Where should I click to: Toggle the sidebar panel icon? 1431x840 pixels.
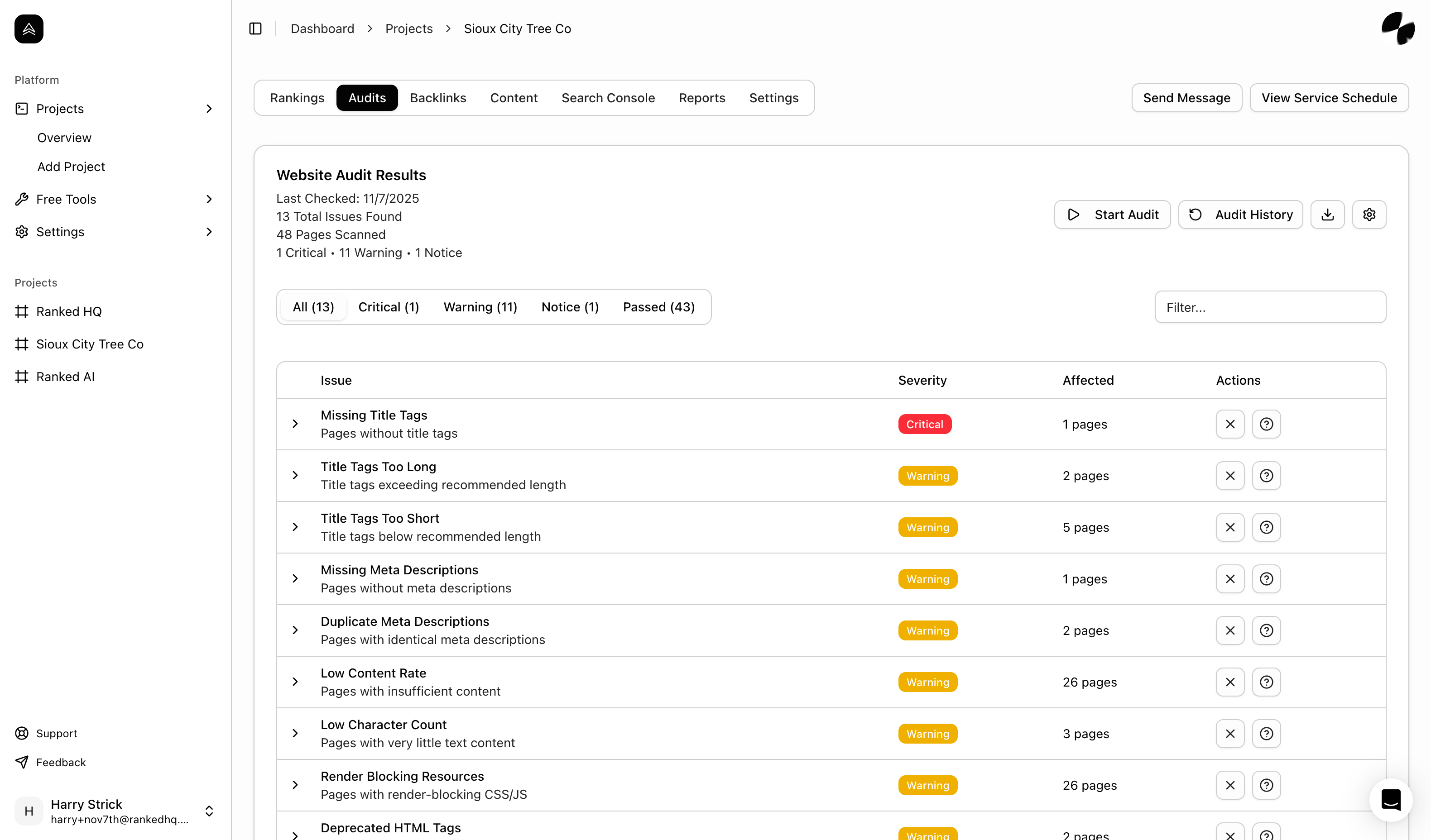(x=255, y=29)
